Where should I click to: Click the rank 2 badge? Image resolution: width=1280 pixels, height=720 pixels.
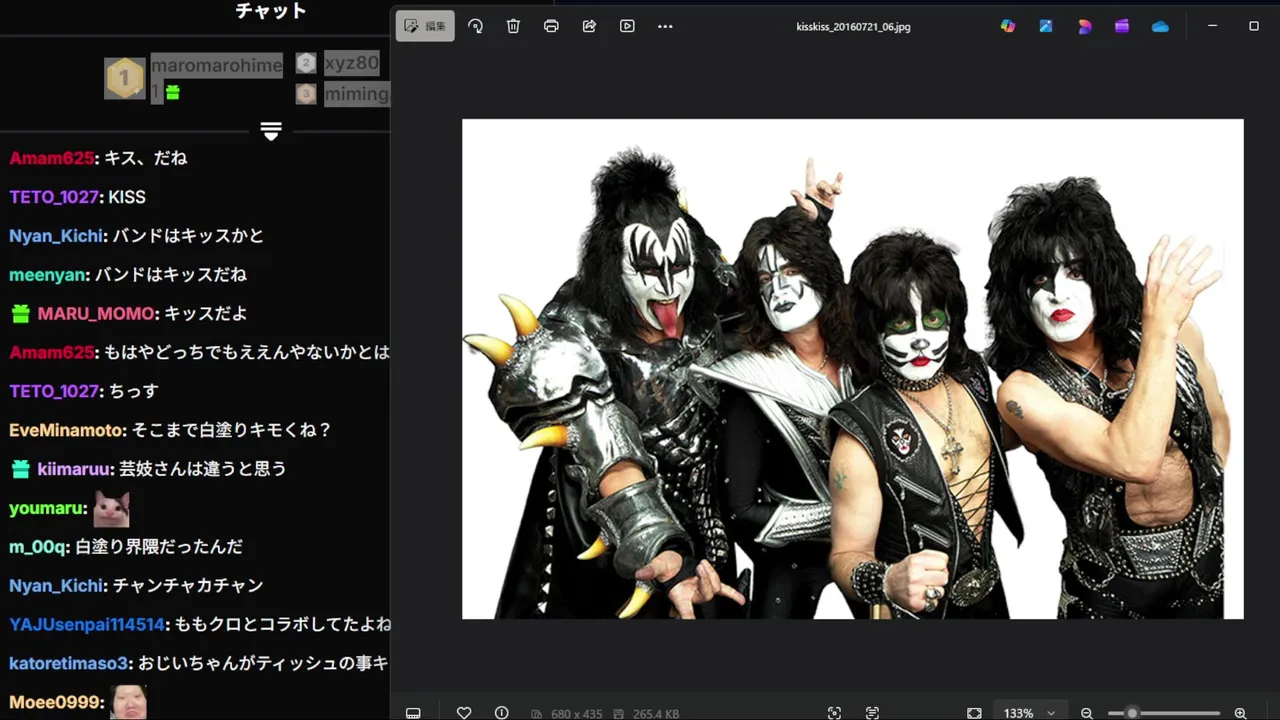click(x=306, y=63)
